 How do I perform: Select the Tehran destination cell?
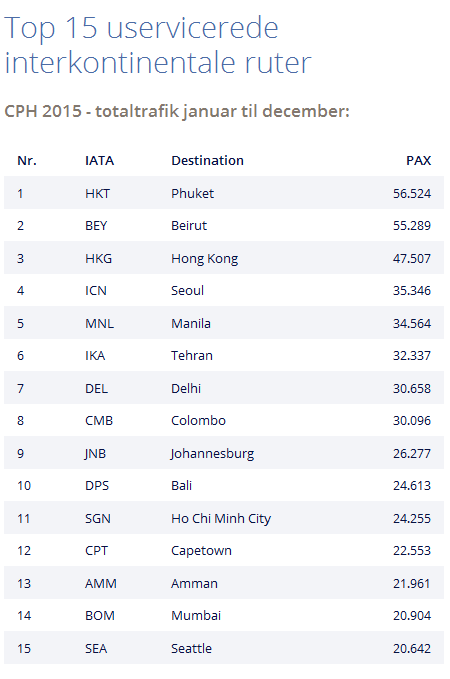[191, 356]
